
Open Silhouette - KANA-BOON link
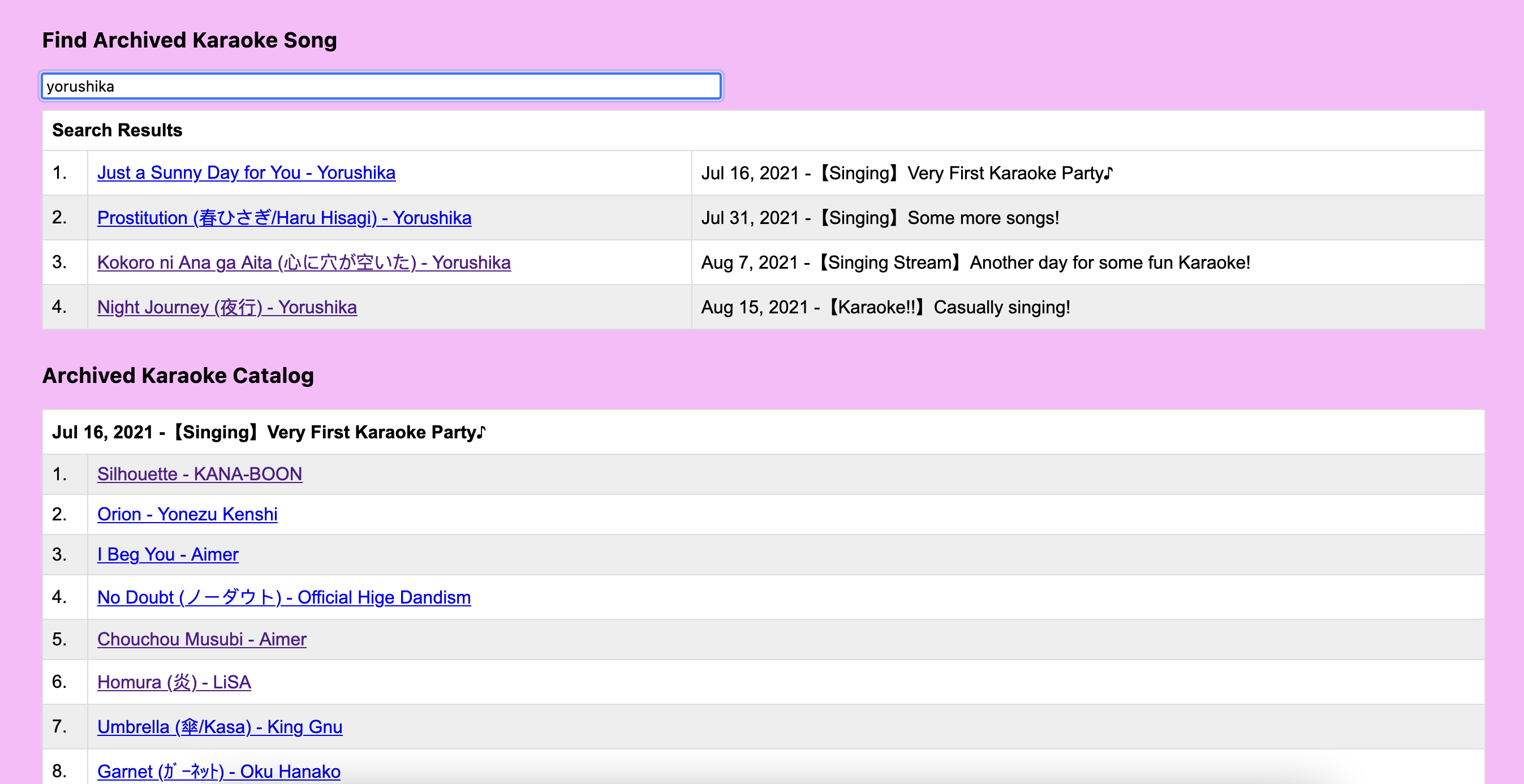click(x=199, y=474)
